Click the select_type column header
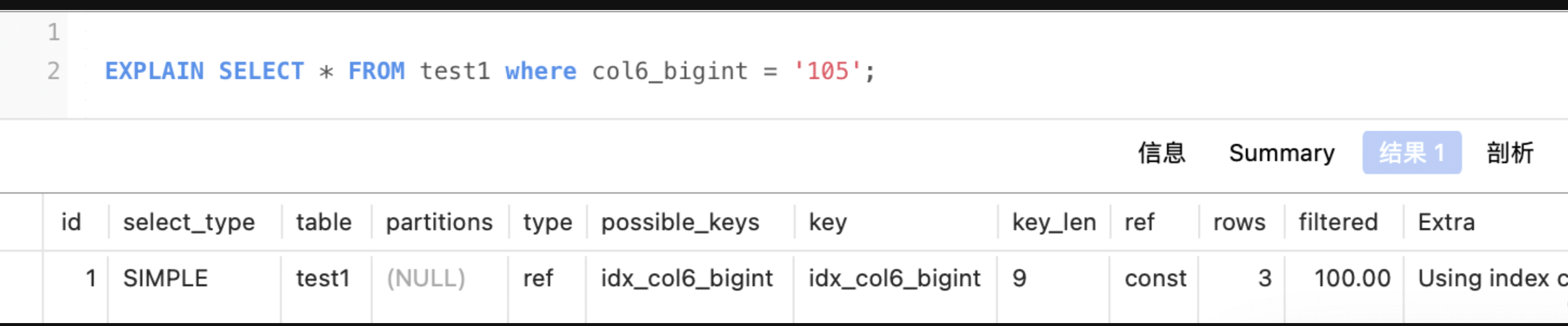1568x326 pixels. pyautogui.click(x=189, y=222)
